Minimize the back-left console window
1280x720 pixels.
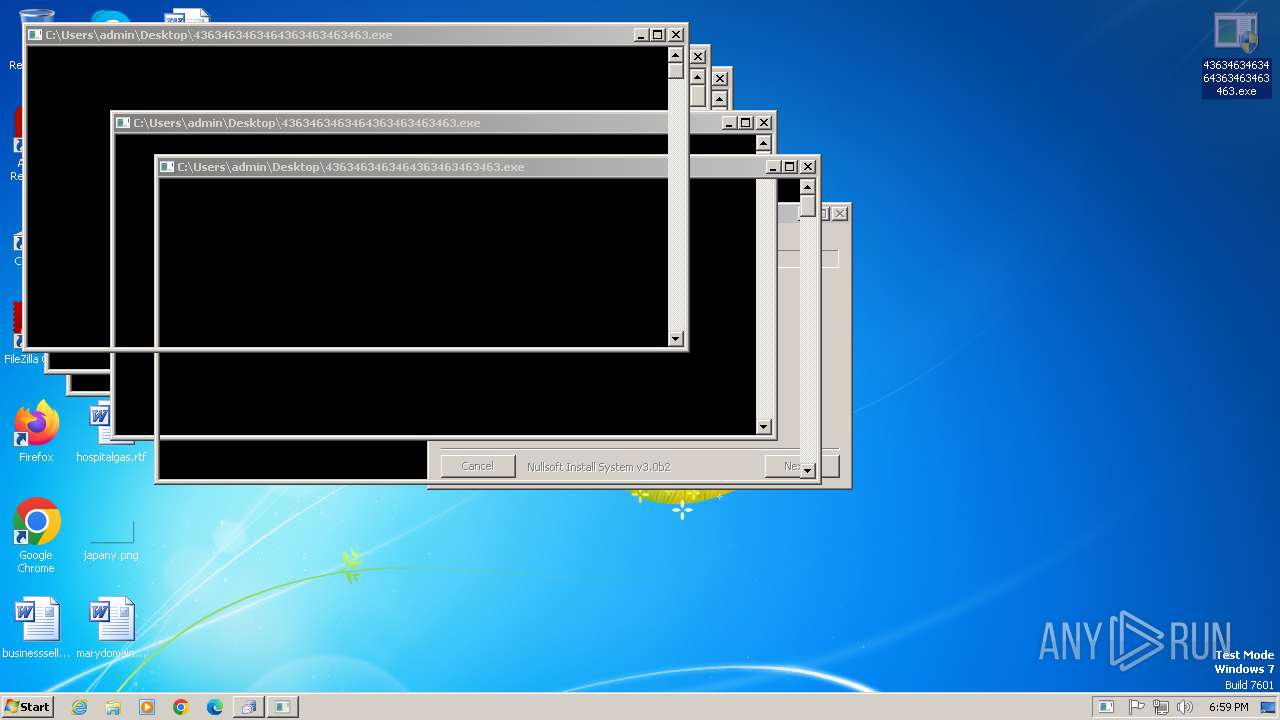click(x=641, y=35)
